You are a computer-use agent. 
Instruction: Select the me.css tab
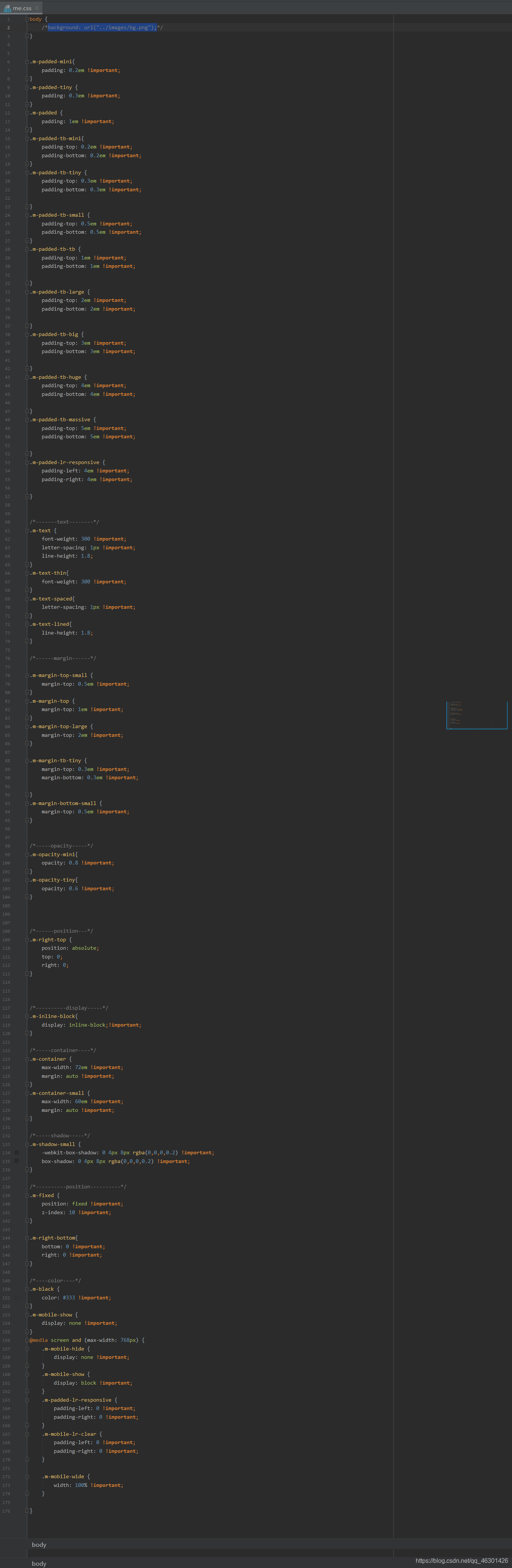click(x=21, y=8)
